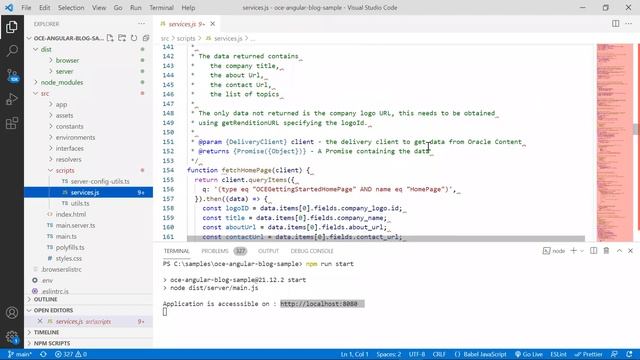
Task: Click the main branch indicator in status bar
Action: click(x=20, y=354)
